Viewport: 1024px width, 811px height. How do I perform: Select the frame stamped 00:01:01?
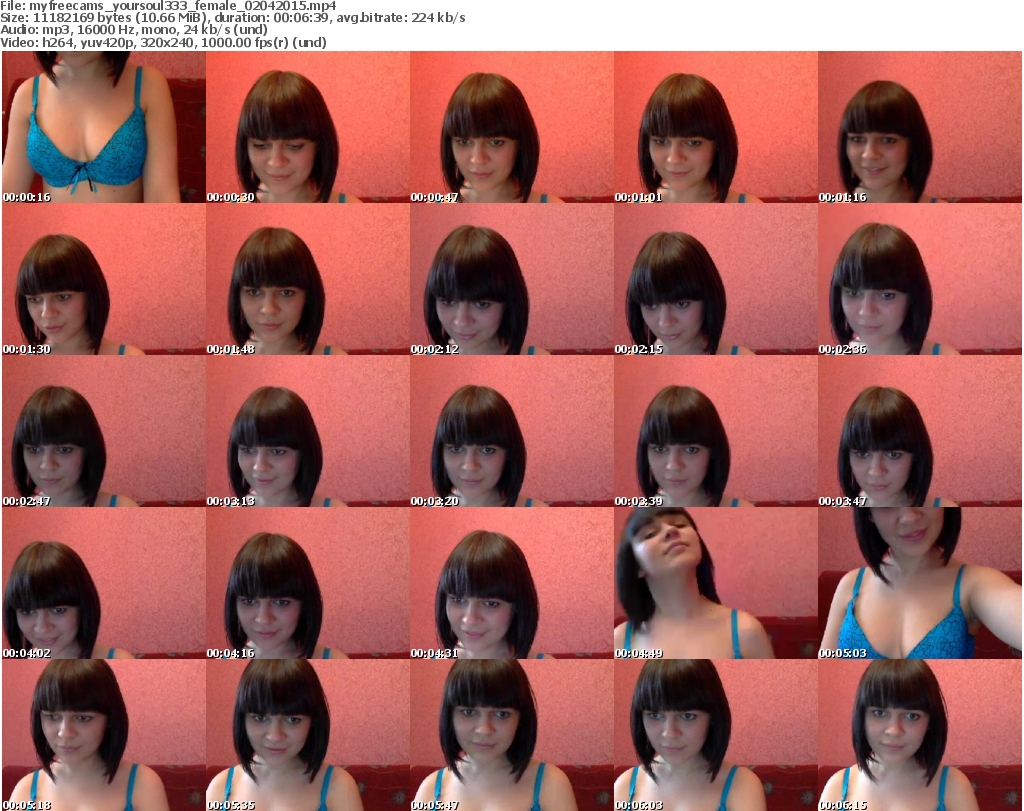tap(716, 127)
